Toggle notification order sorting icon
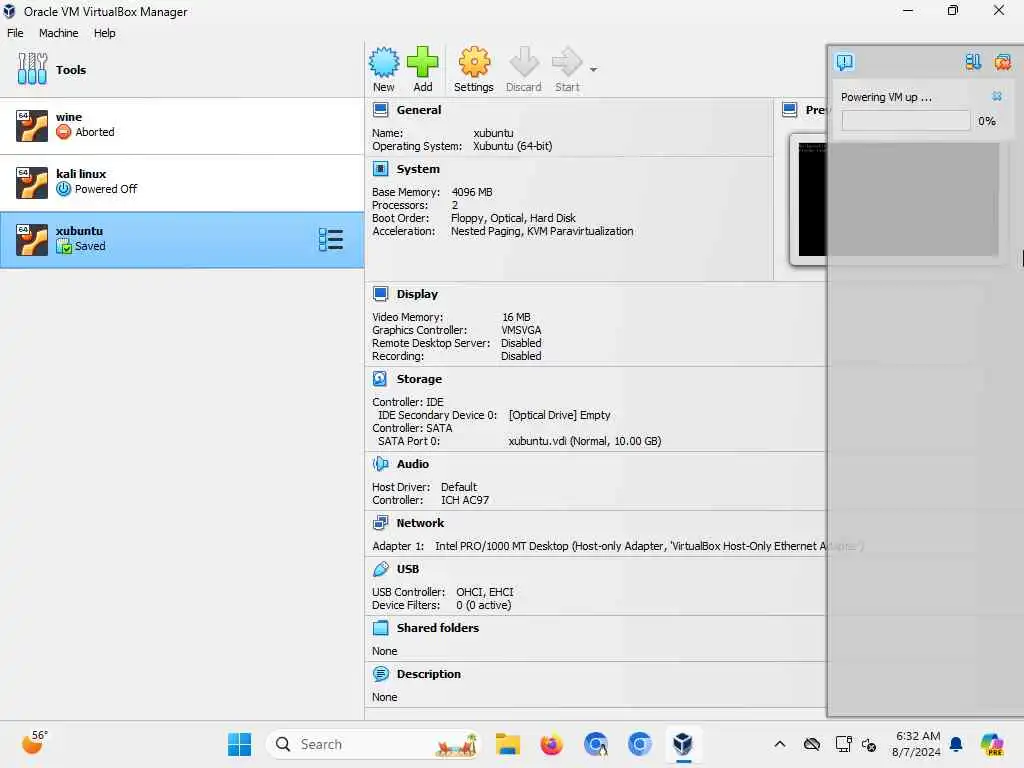This screenshot has width=1024, height=768. coord(972,62)
